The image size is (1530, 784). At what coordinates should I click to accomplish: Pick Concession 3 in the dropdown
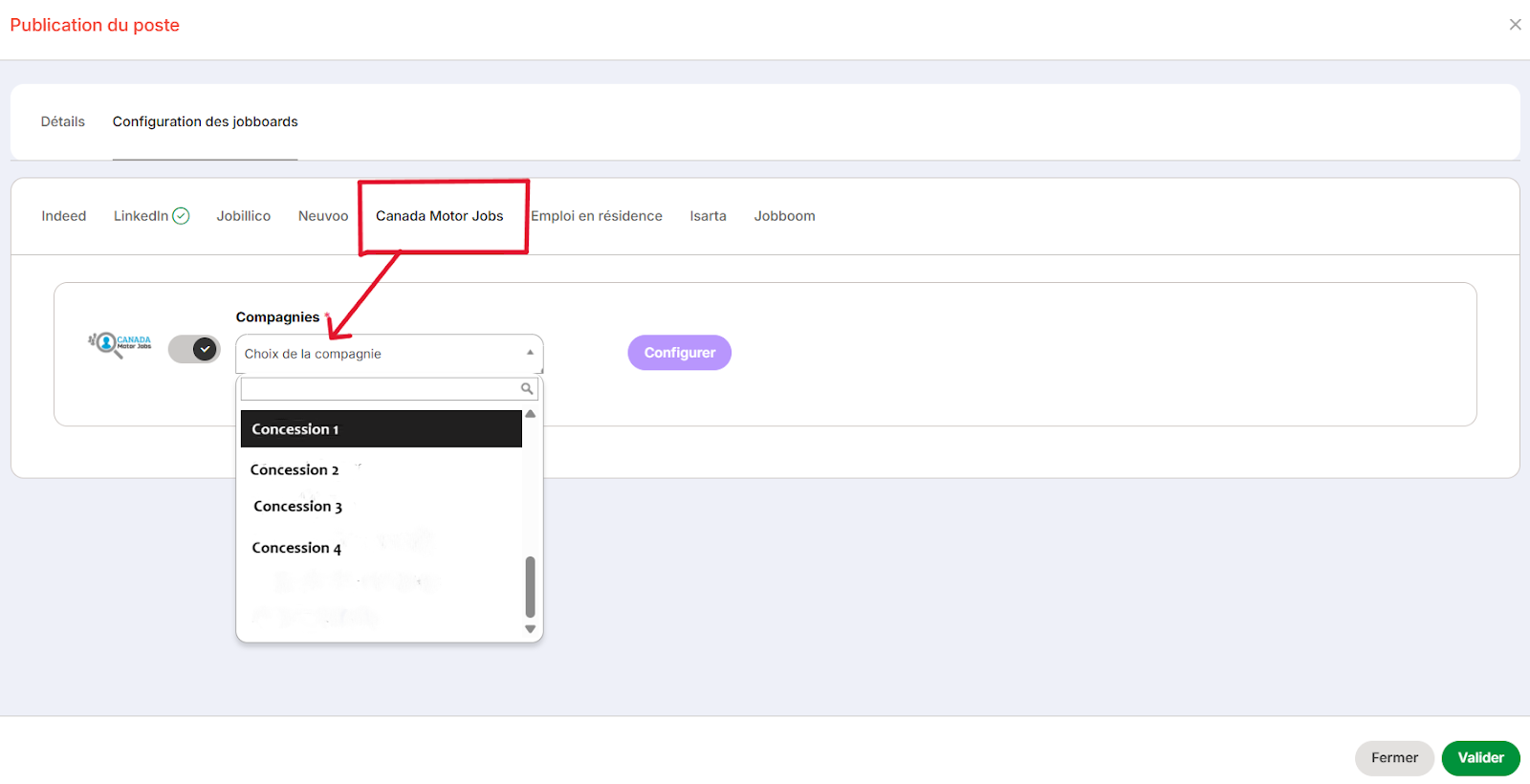click(x=297, y=506)
